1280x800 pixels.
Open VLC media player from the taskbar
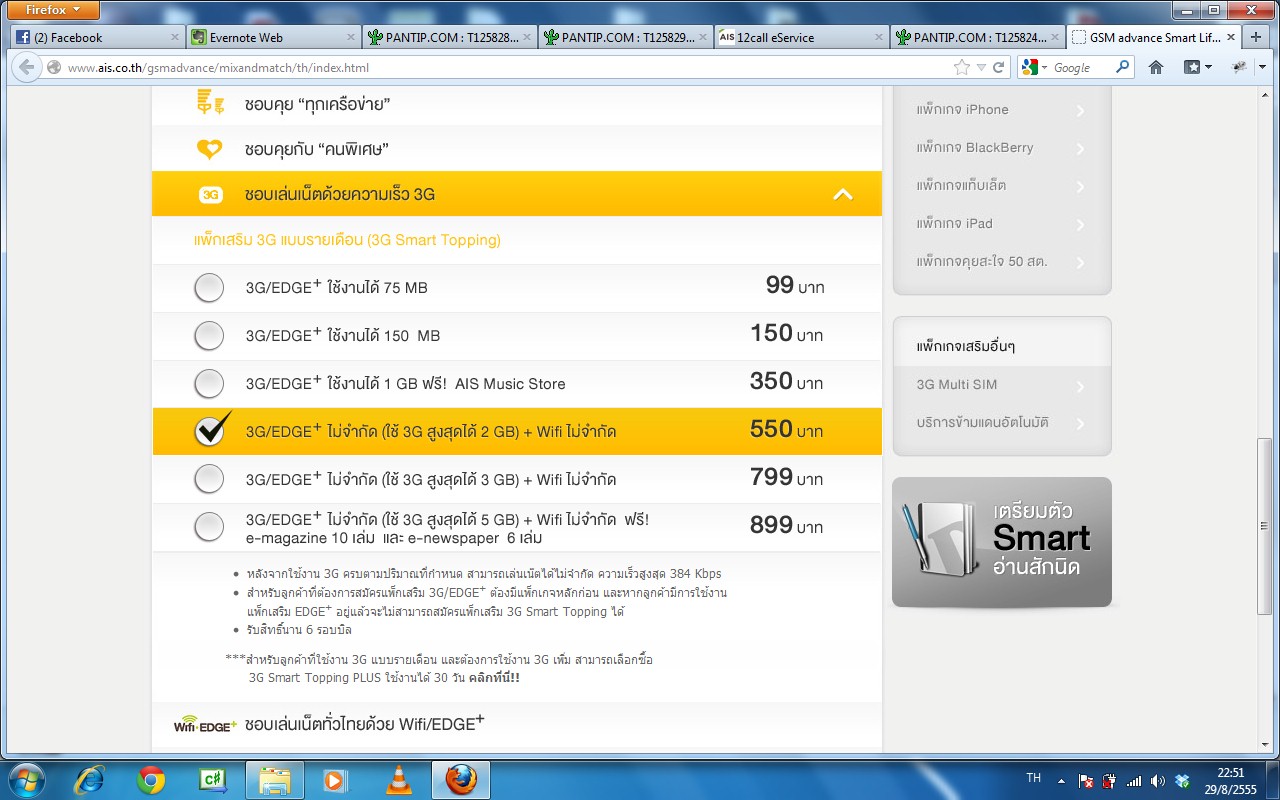[398, 780]
